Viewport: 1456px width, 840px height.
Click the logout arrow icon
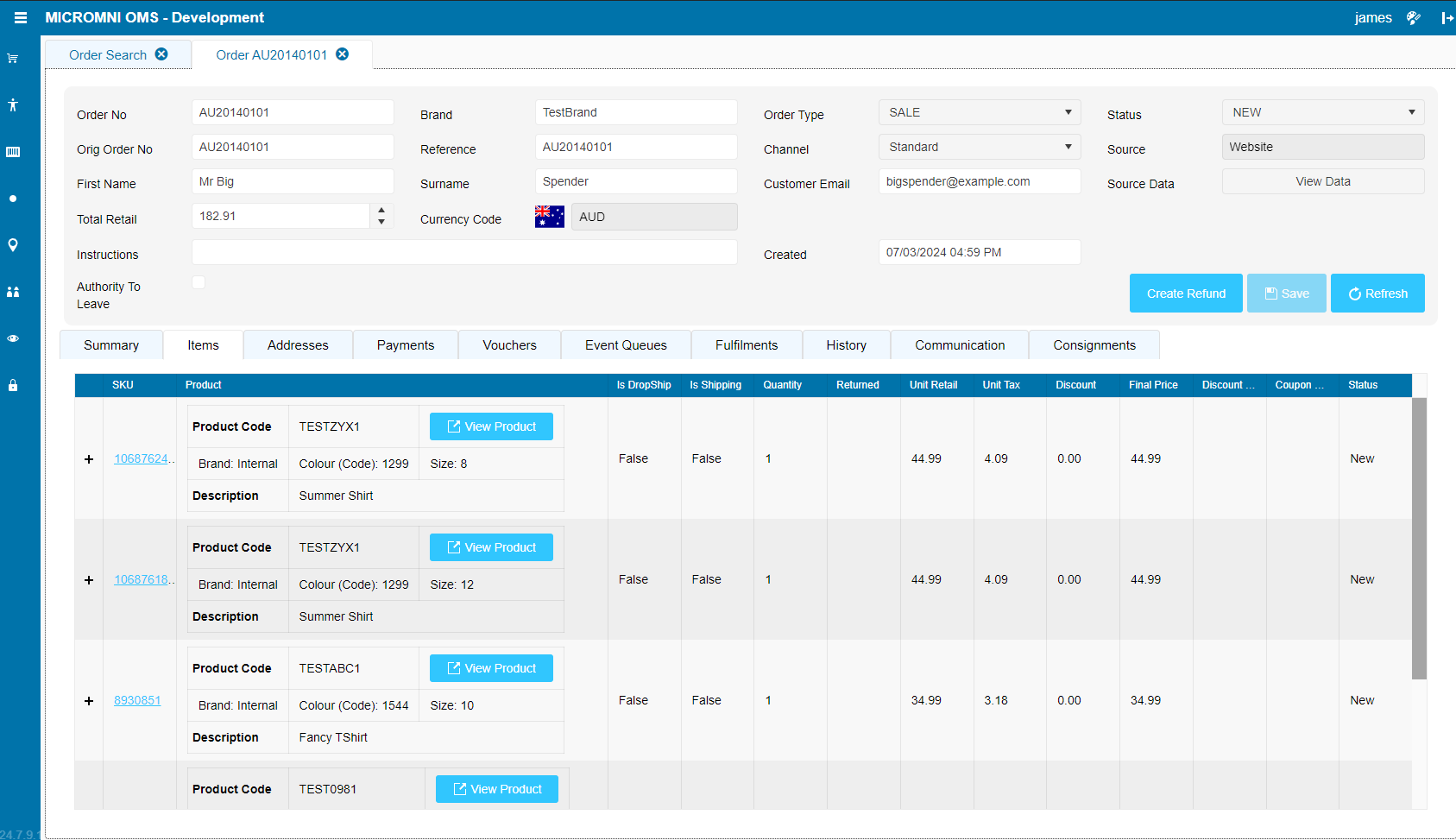1447,17
